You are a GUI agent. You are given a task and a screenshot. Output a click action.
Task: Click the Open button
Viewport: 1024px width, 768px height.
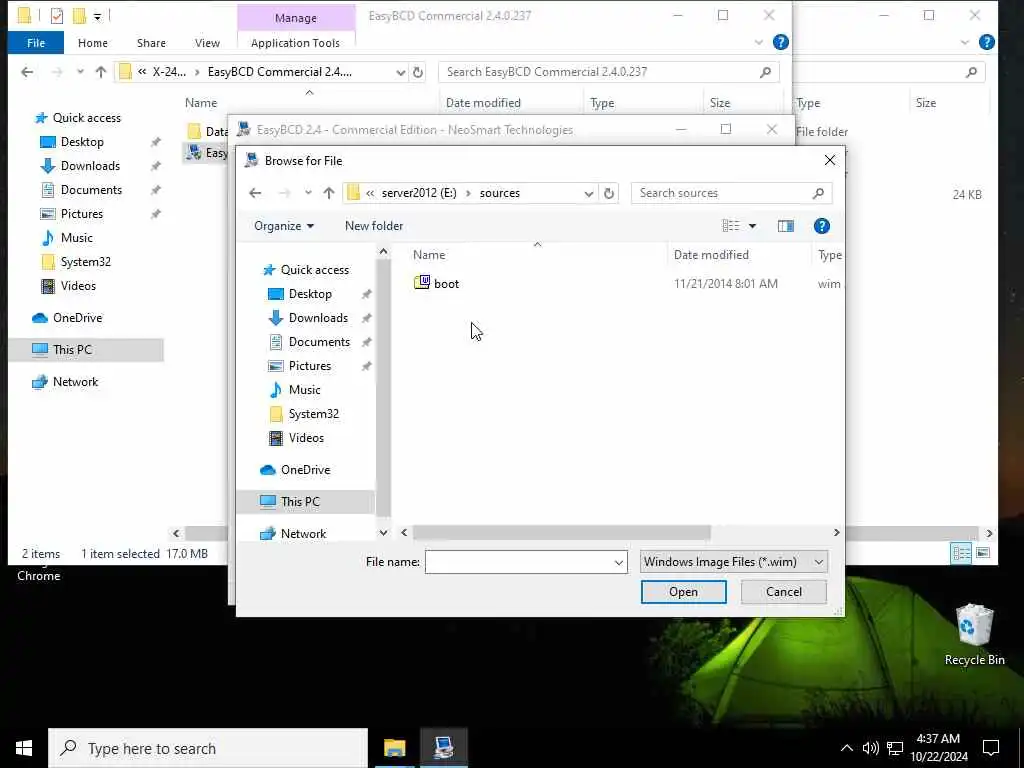683,592
